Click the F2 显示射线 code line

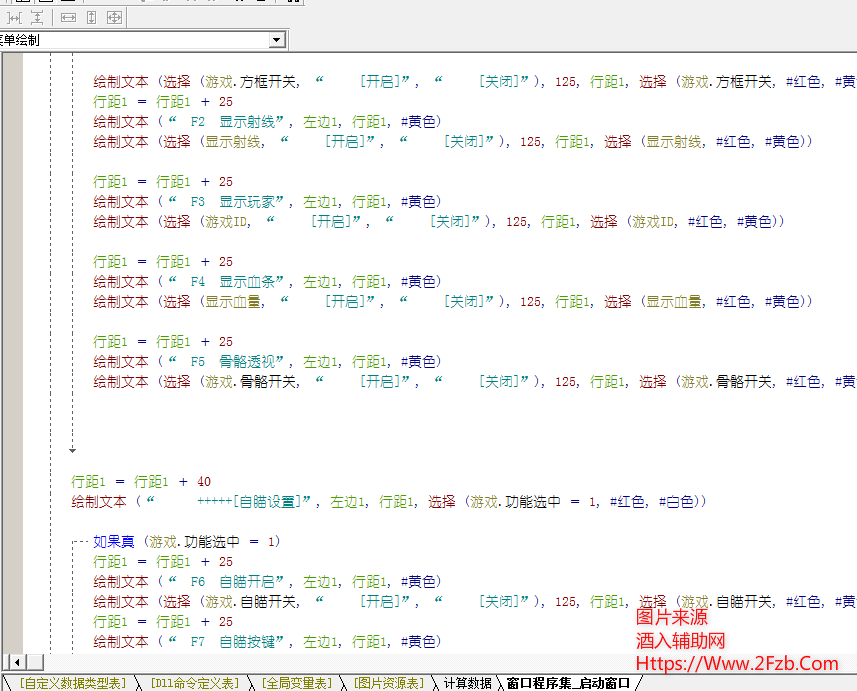[x=265, y=121]
